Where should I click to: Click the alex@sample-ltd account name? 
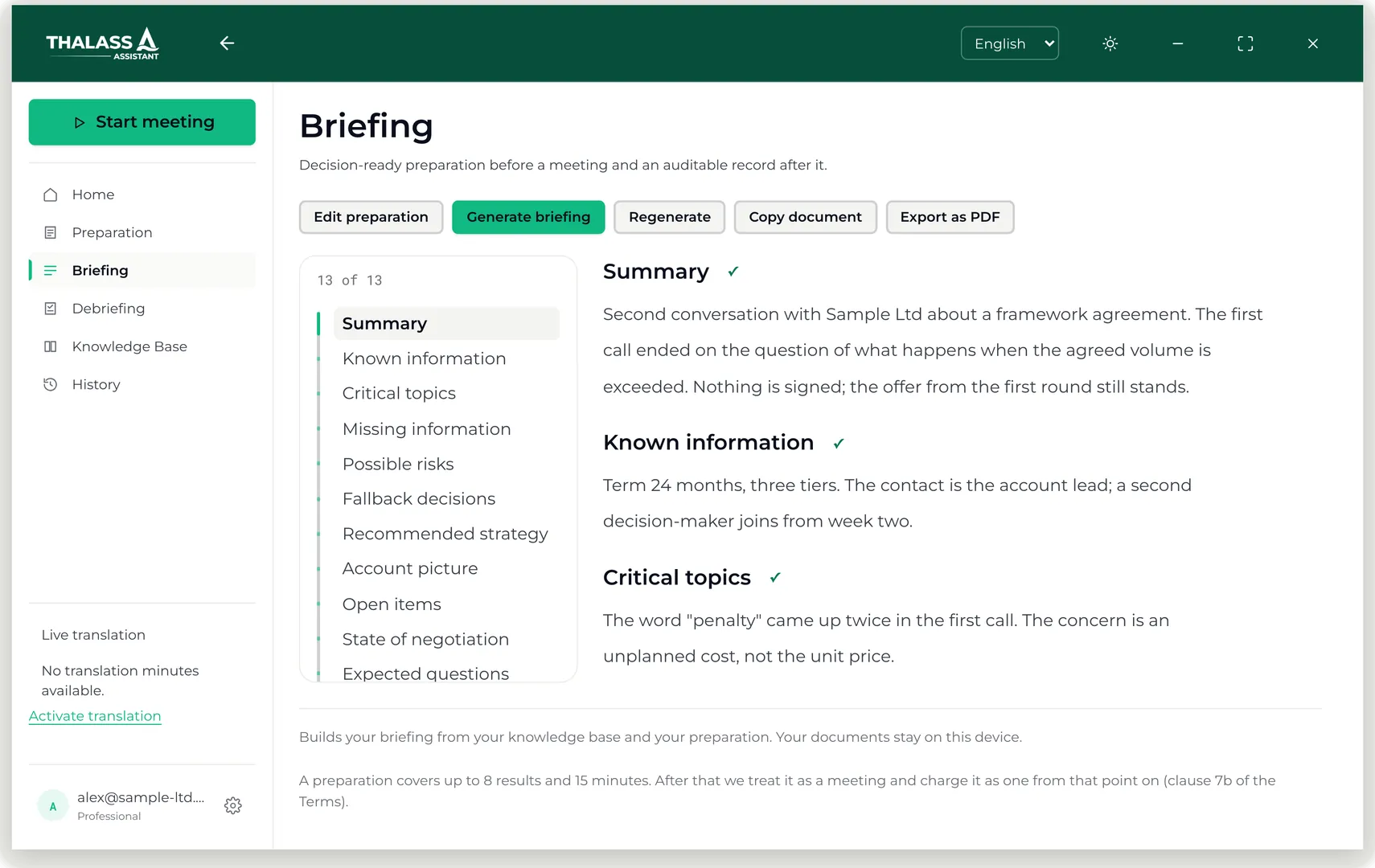click(141, 797)
